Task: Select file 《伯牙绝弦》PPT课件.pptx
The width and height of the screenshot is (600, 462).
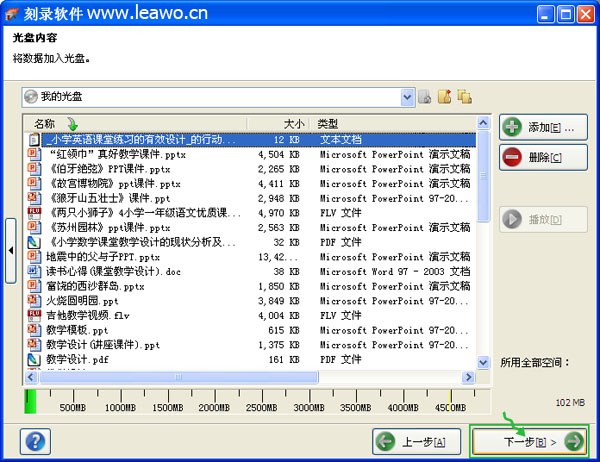Action: tap(251, 169)
